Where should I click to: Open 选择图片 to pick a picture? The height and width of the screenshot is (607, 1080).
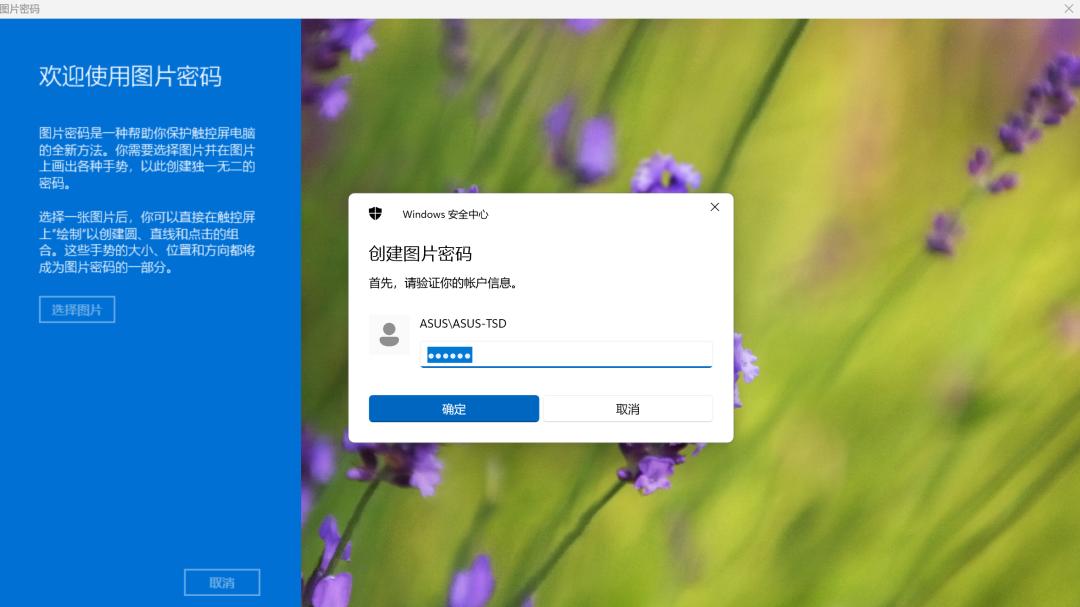[76, 309]
